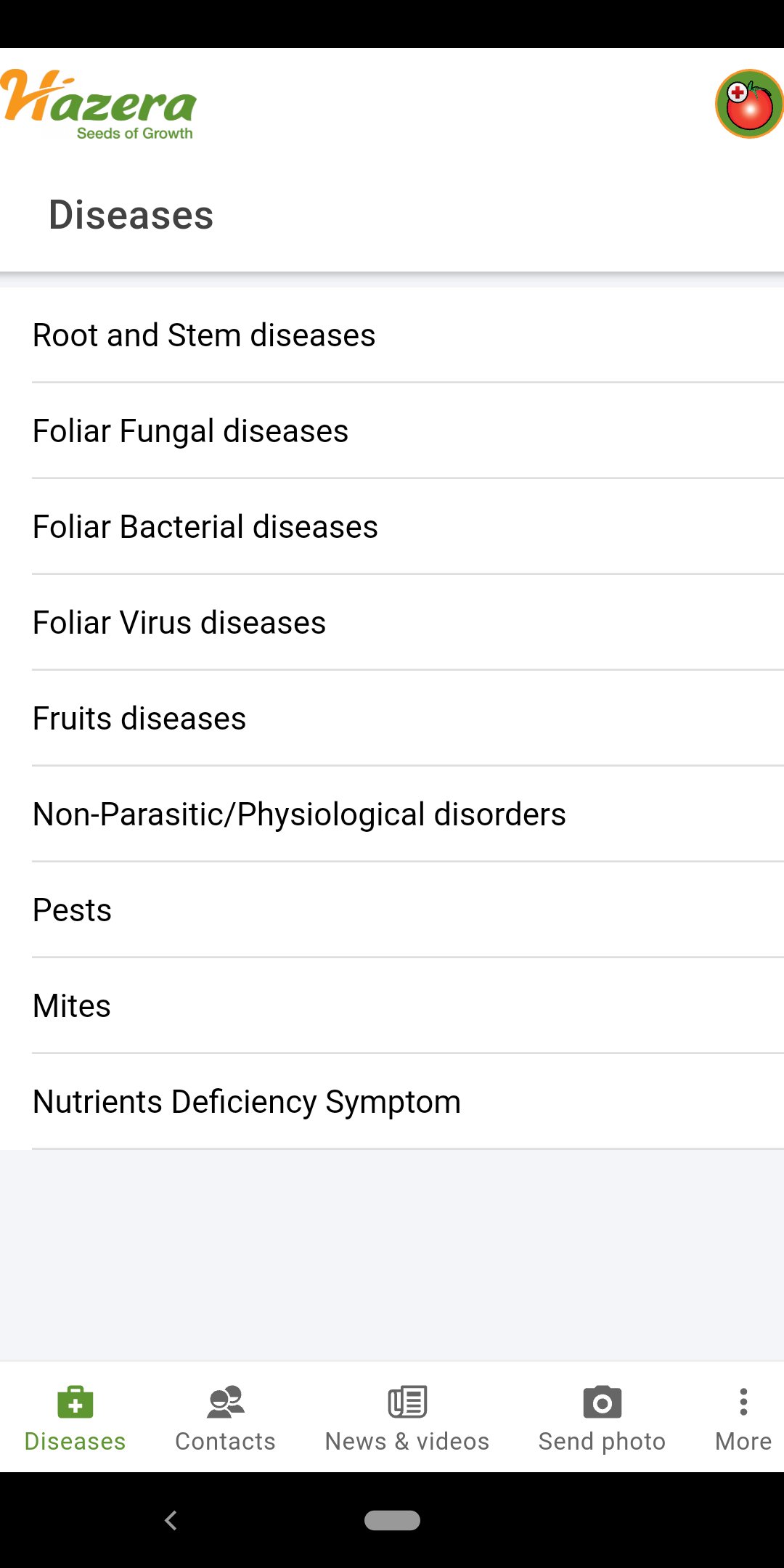Switch to the Contacts tab label
This screenshot has width=784, height=1568.
[x=226, y=1441]
